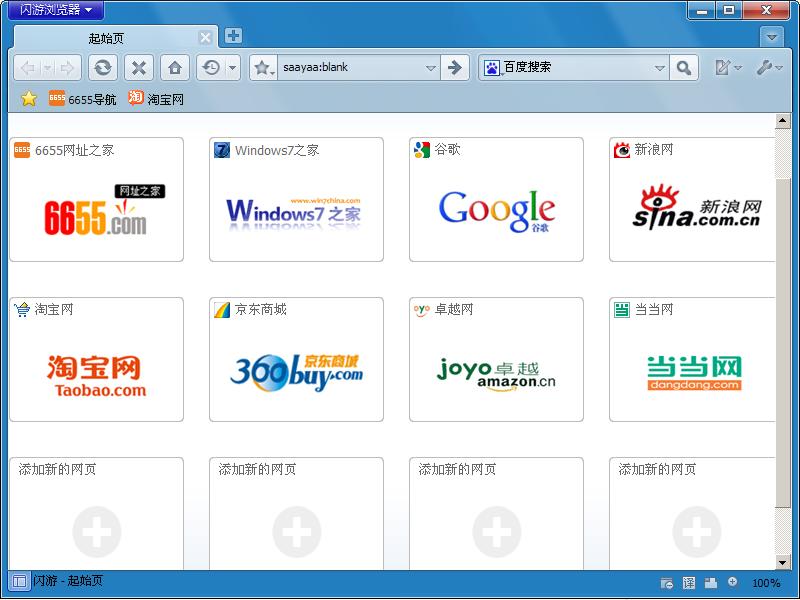The width and height of the screenshot is (800, 600).
Task: Click the status bar icon left of zoom magnifier
Action: (x=711, y=583)
